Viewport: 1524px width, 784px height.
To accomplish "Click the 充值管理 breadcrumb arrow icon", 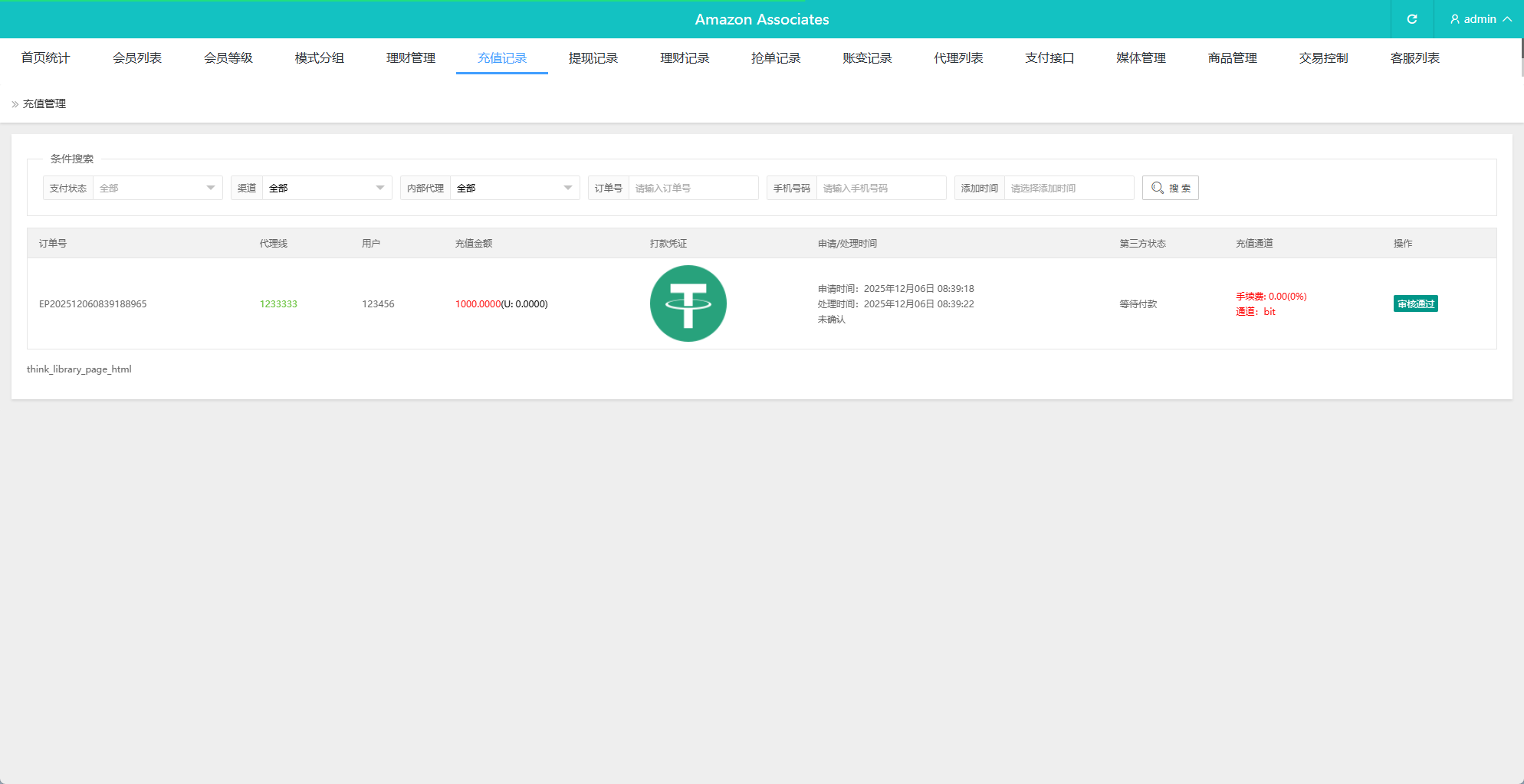I will [x=15, y=104].
